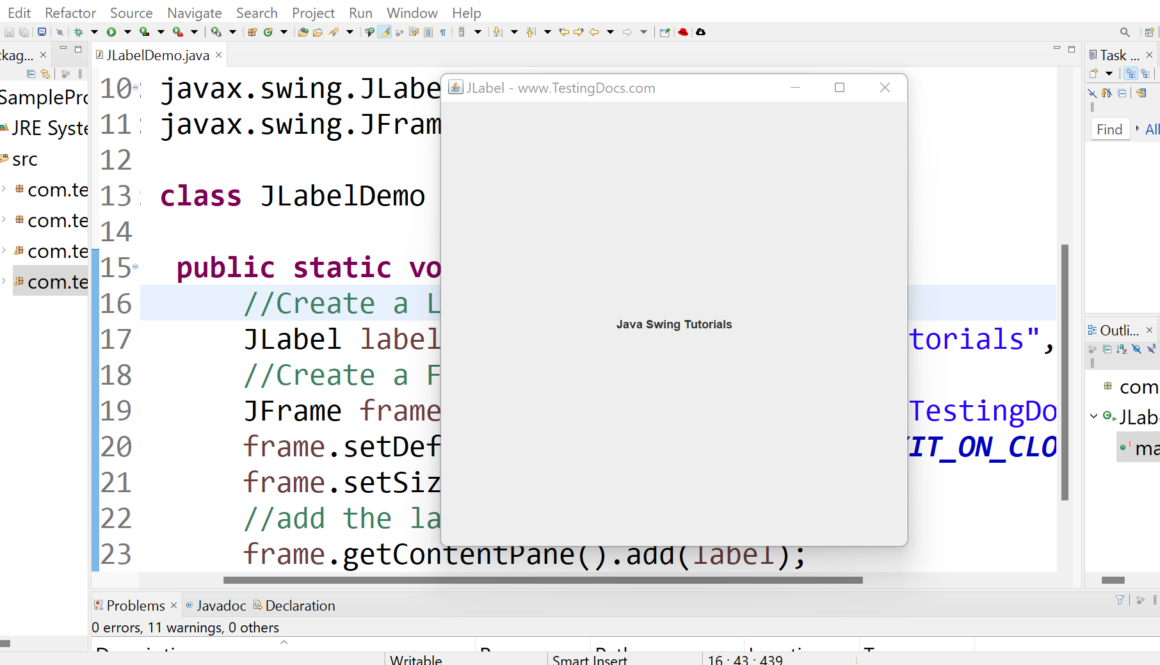Click the toolbar Search magnifier icon
Viewport: 1160px width, 665px height.
click(x=1125, y=32)
